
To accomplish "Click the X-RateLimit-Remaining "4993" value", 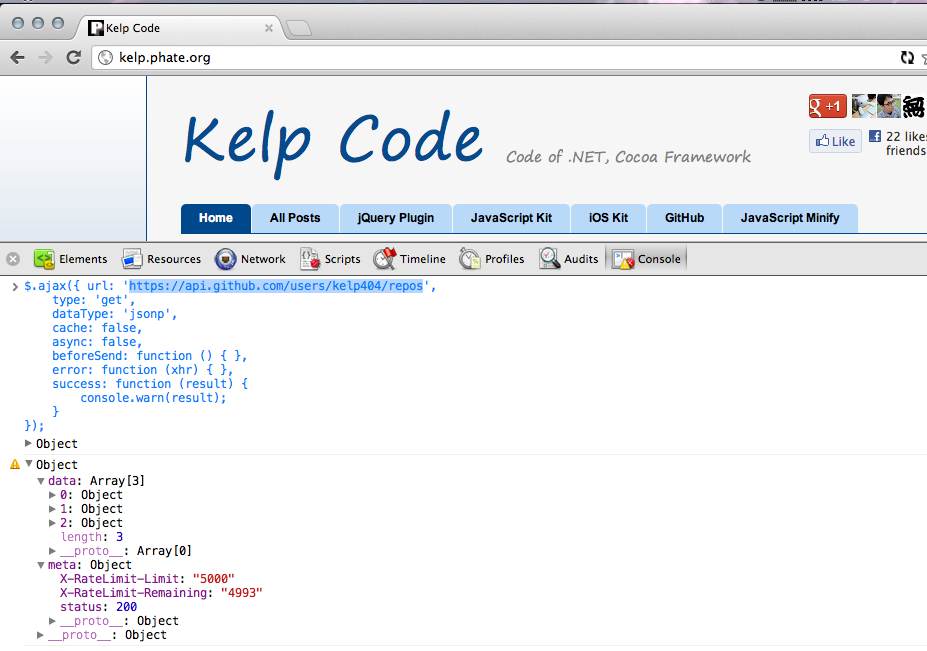I will coord(241,593).
